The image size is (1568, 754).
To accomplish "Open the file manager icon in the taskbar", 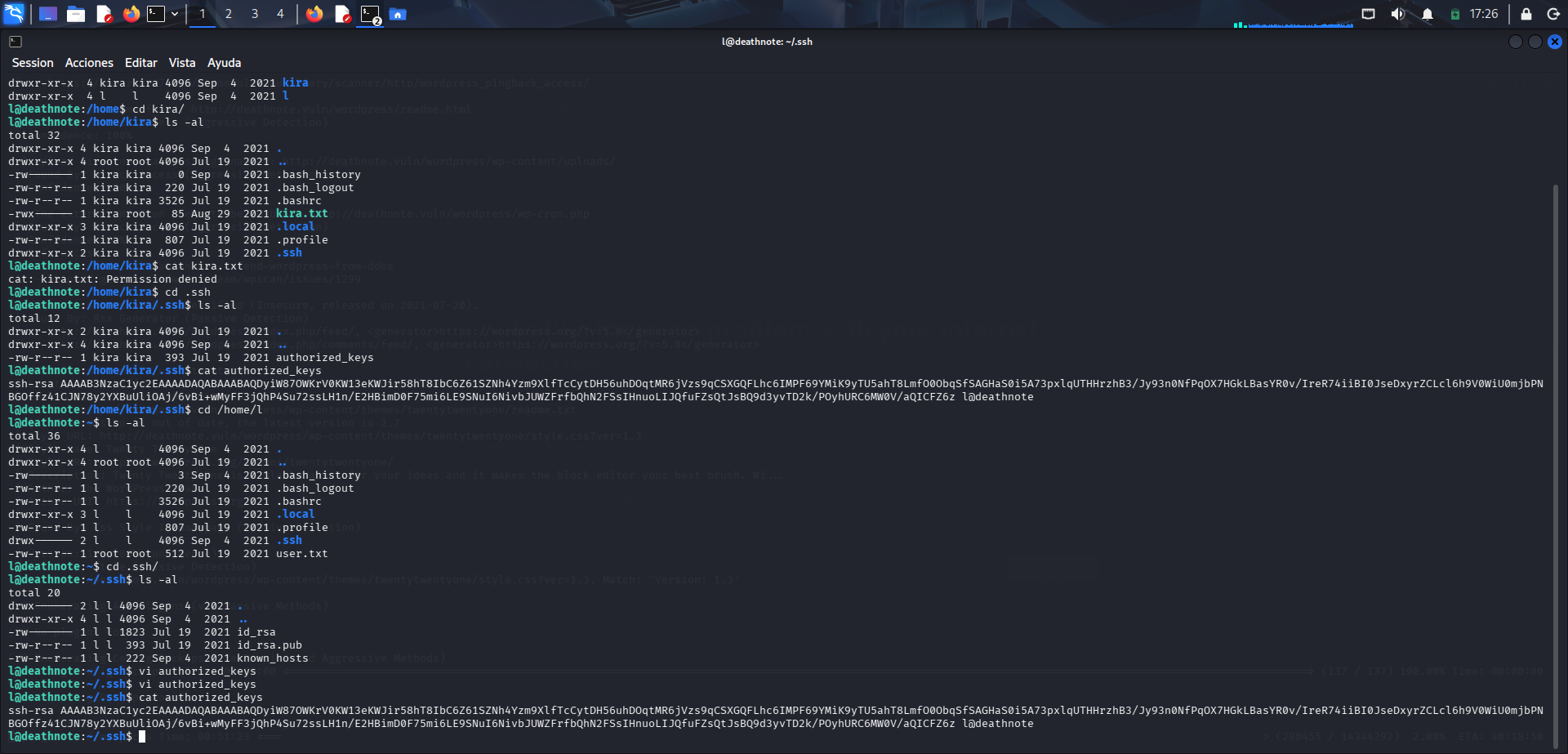I will [76, 13].
